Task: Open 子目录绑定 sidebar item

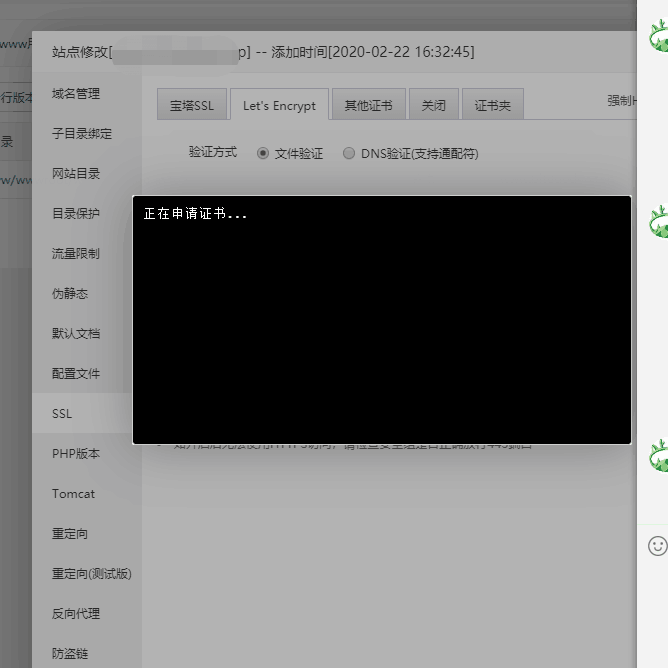Action: (x=82, y=134)
